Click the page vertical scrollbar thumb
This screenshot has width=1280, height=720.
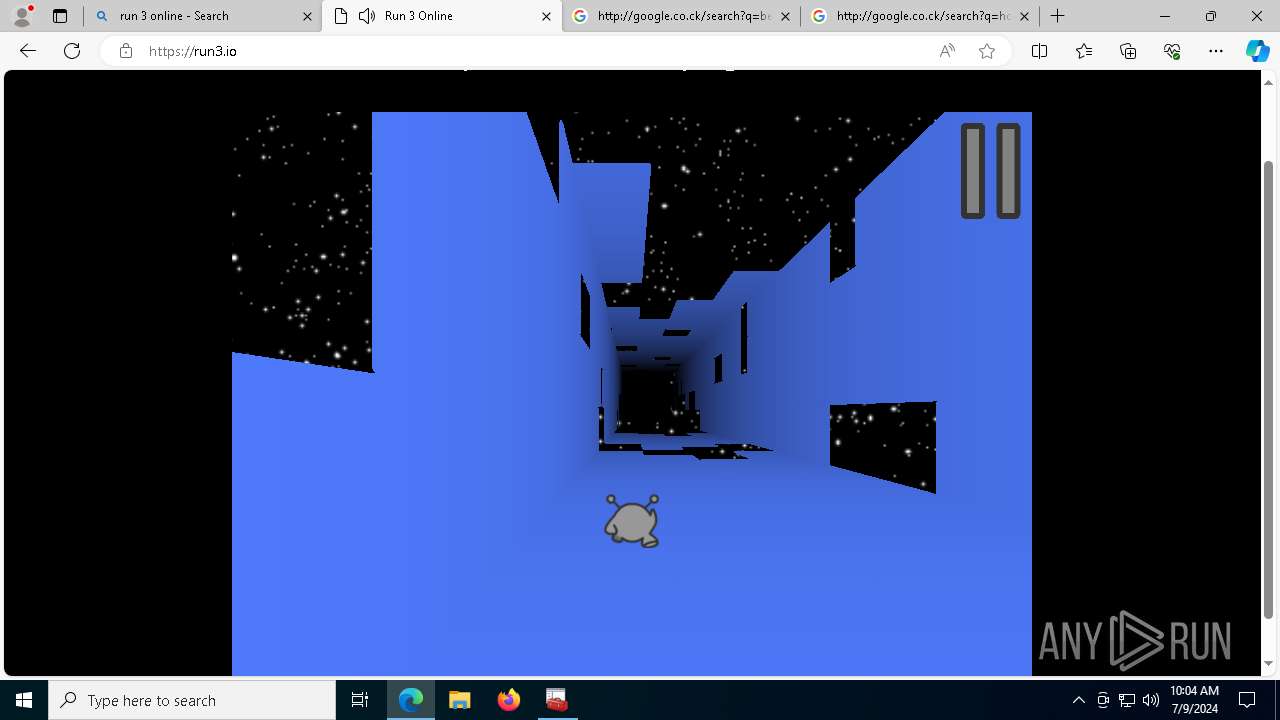click(x=1269, y=390)
